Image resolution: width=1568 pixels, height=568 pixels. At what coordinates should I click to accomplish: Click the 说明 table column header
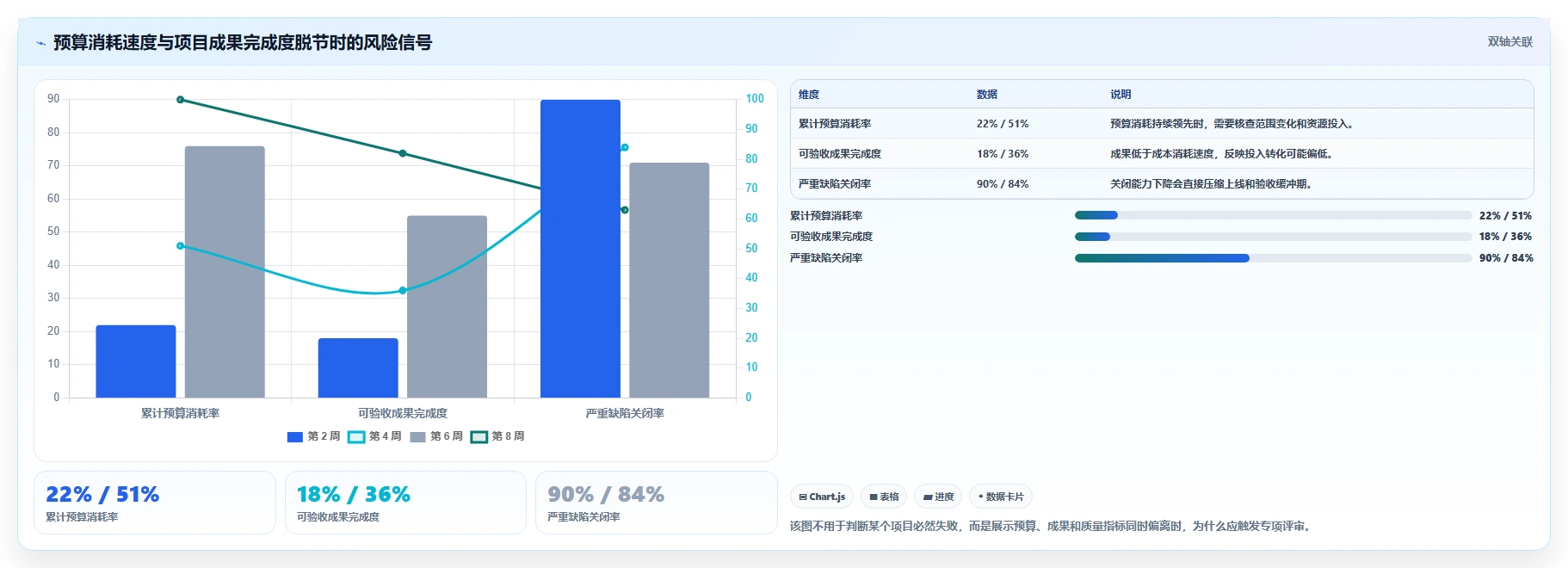tap(1120, 95)
